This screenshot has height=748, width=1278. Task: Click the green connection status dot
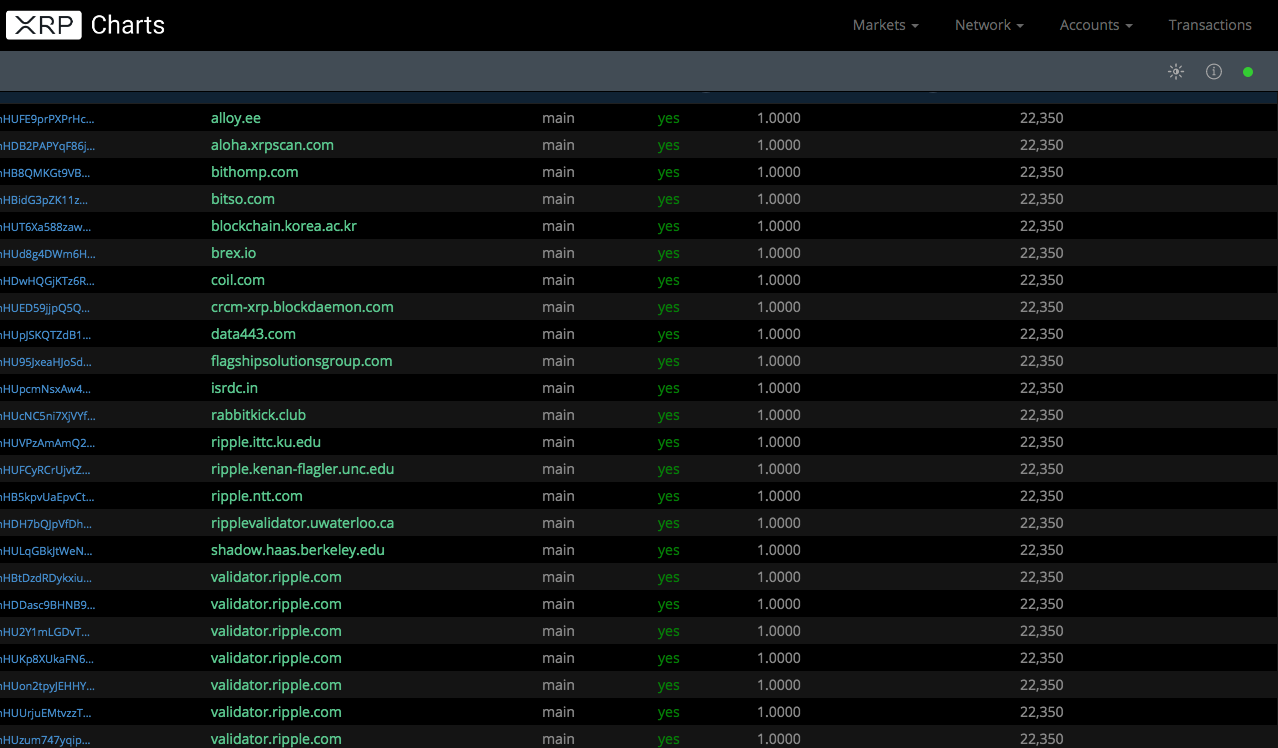click(1248, 72)
